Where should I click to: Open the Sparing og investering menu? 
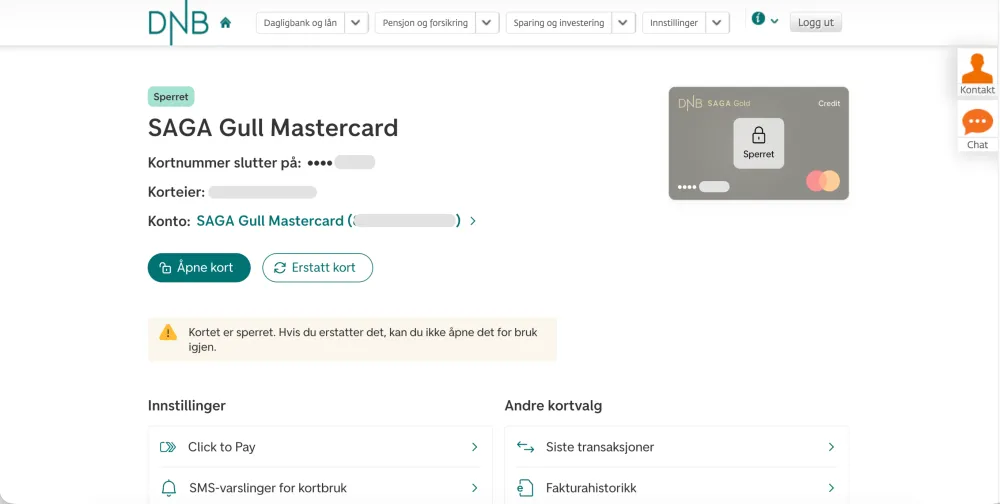(559, 23)
